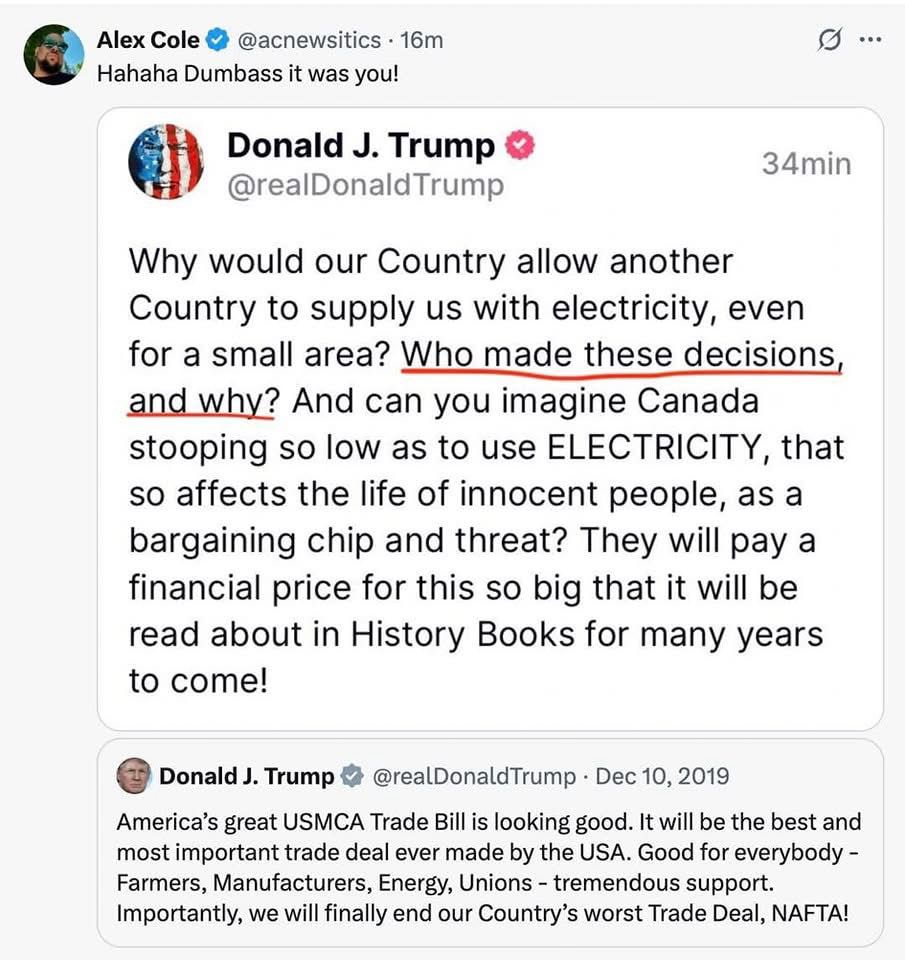Visit the @acnewsitics handle
Viewport: 905px width, 960px height.
tap(309, 40)
